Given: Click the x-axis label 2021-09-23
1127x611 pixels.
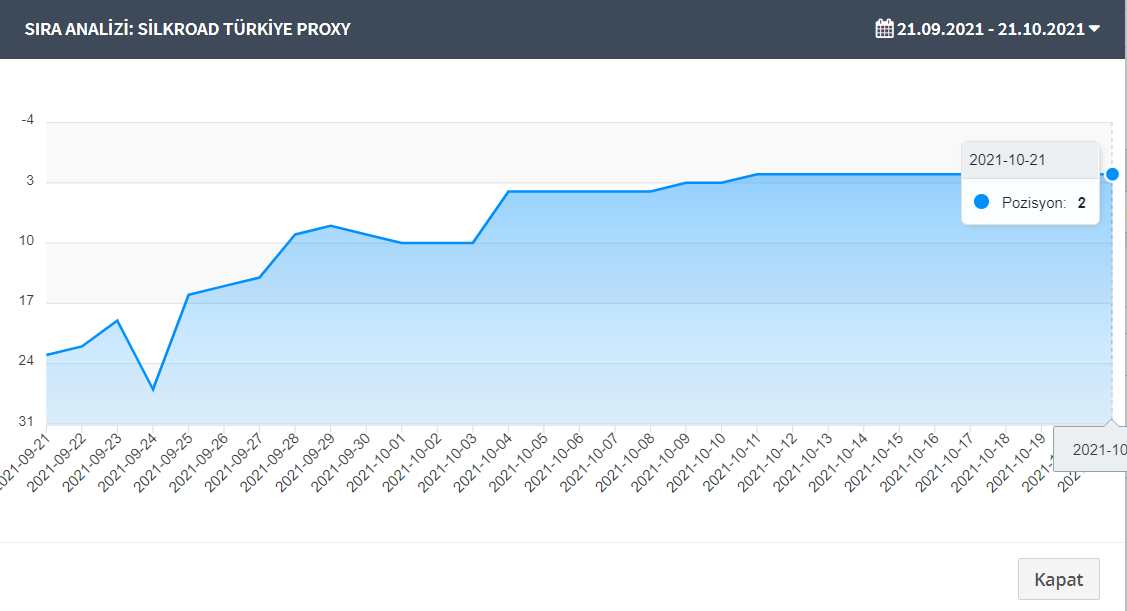Looking at the screenshot, I should pyautogui.click(x=91, y=461).
